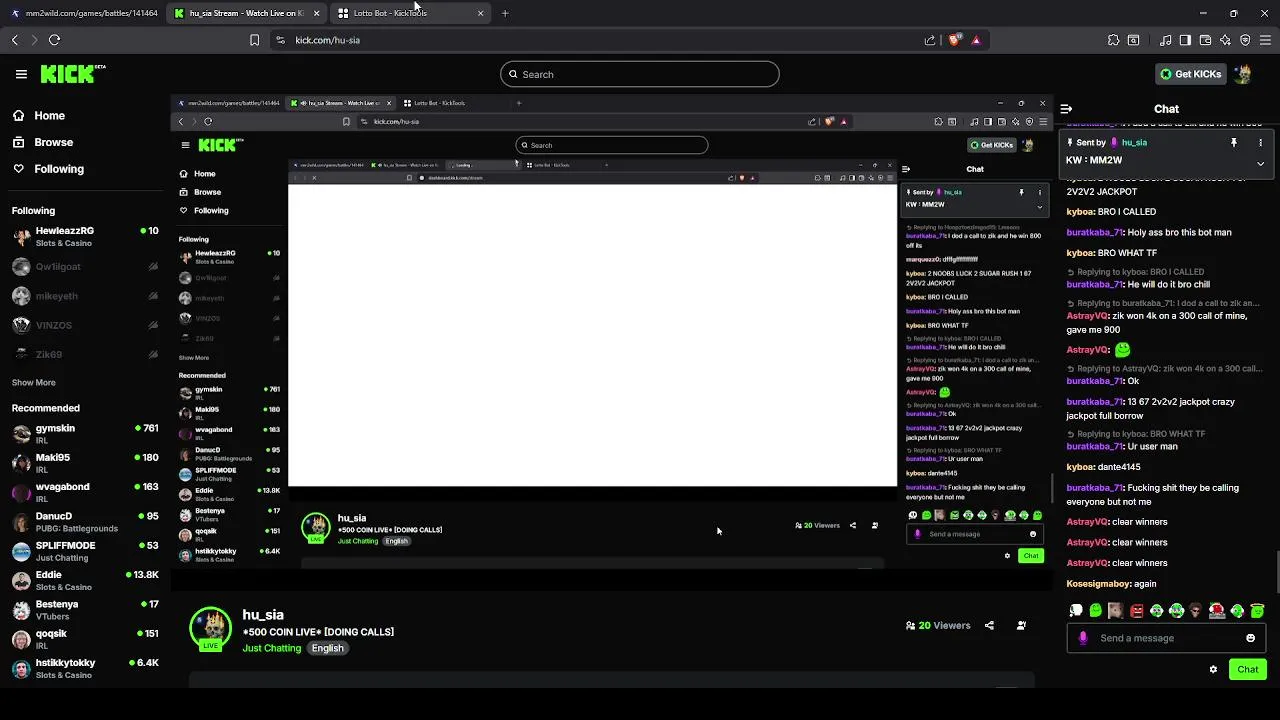This screenshot has width=1280, height=720.
Task: Open the Kick sidebar hamburger menu
Action: click(x=21, y=74)
